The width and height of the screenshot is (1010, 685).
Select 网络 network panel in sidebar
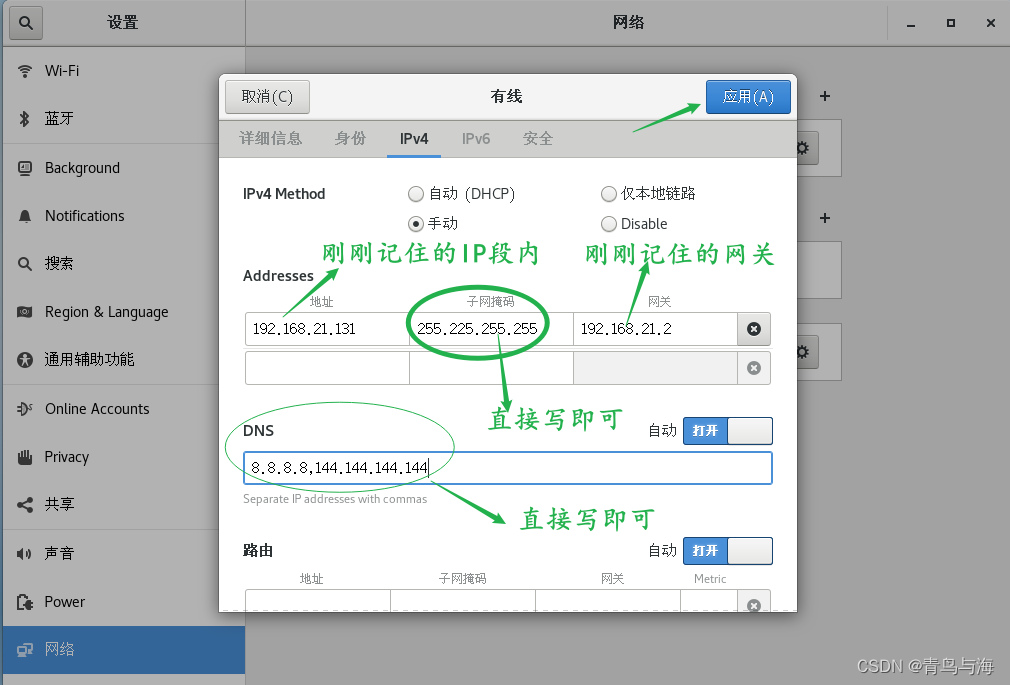pos(124,650)
